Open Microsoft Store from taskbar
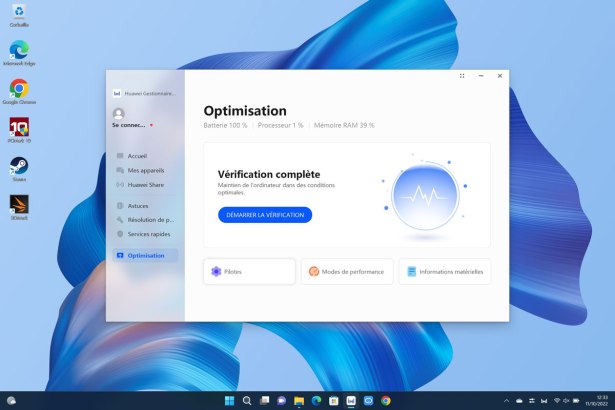This screenshot has width=615, height=410. pos(333,401)
